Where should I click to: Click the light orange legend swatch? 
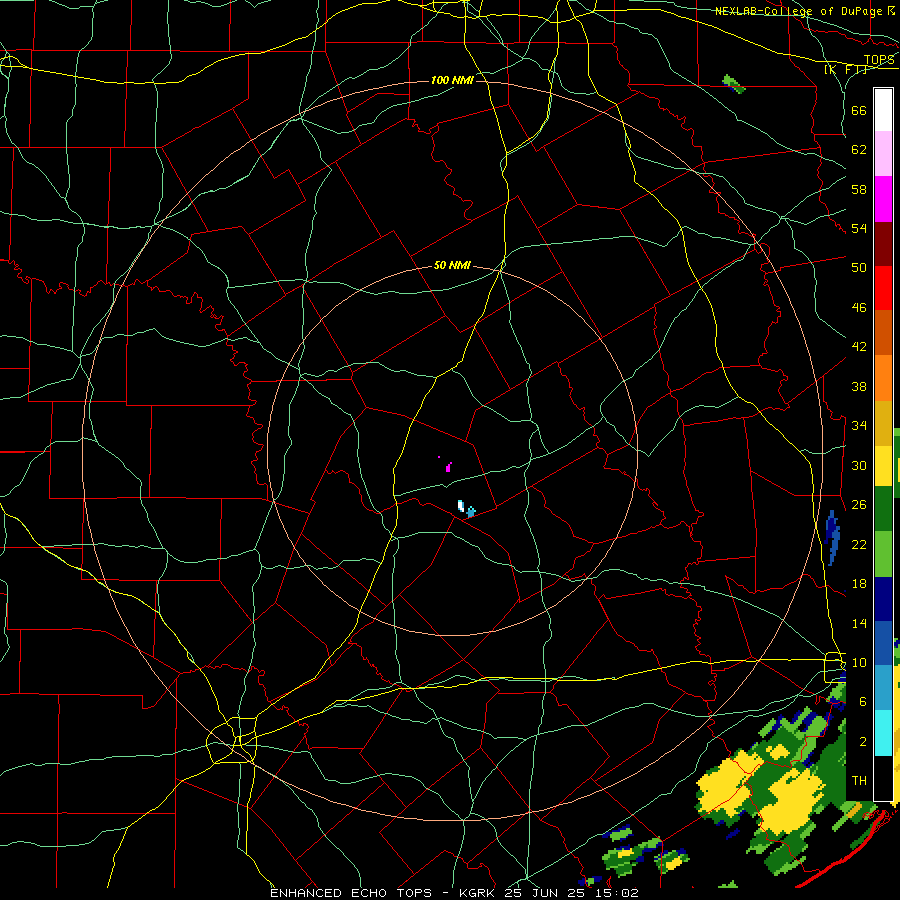click(x=883, y=378)
